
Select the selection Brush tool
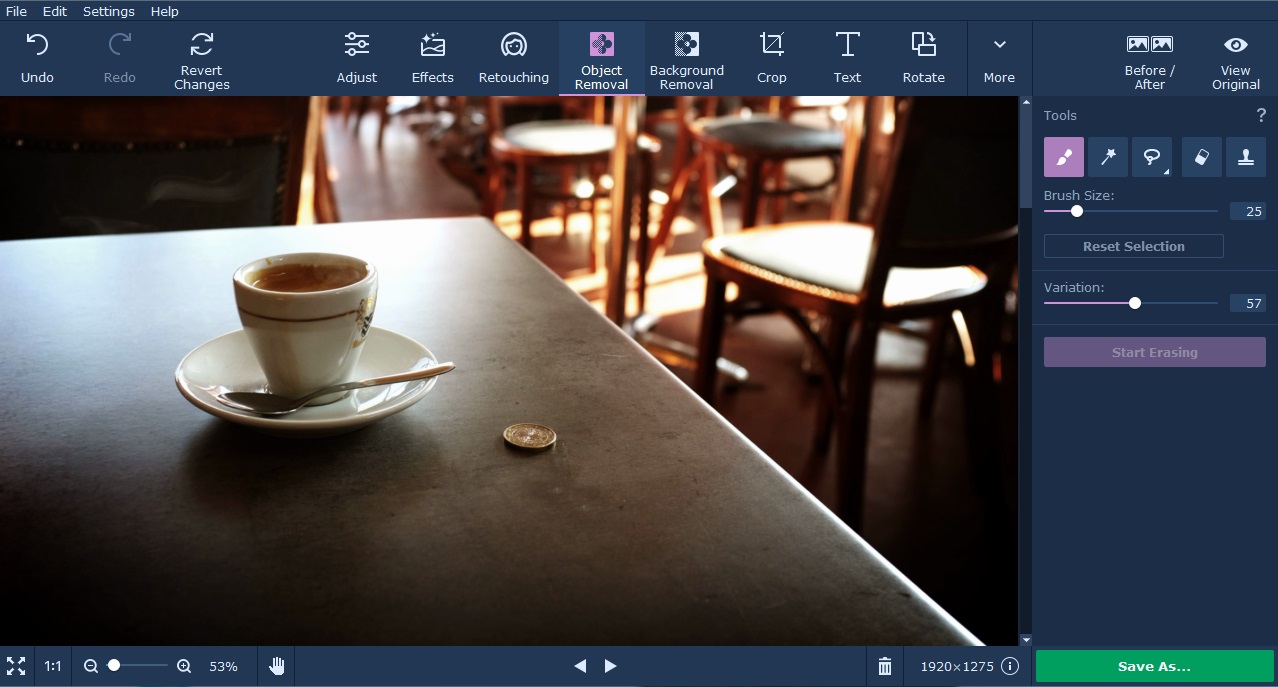point(1064,157)
